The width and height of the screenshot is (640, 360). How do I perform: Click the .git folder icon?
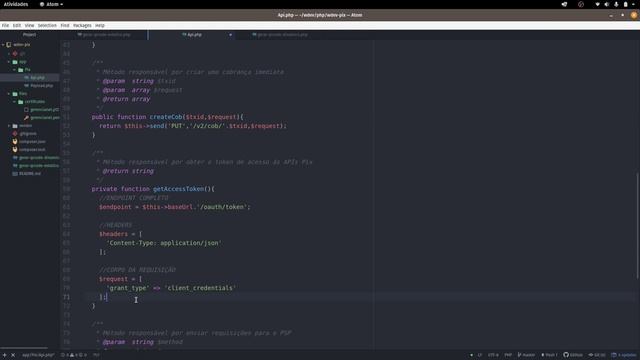[x=15, y=53]
